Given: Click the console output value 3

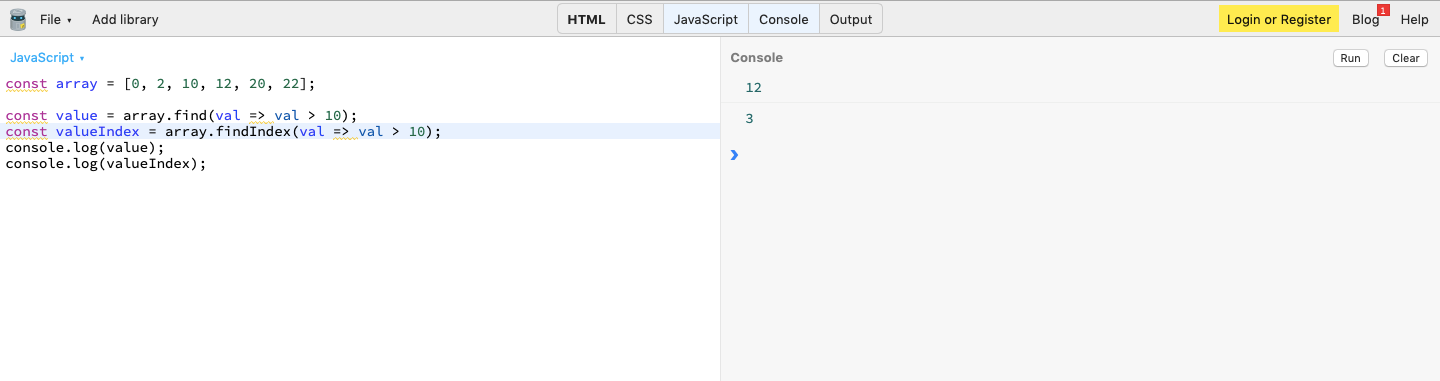Looking at the screenshot, I should [749, 119].
